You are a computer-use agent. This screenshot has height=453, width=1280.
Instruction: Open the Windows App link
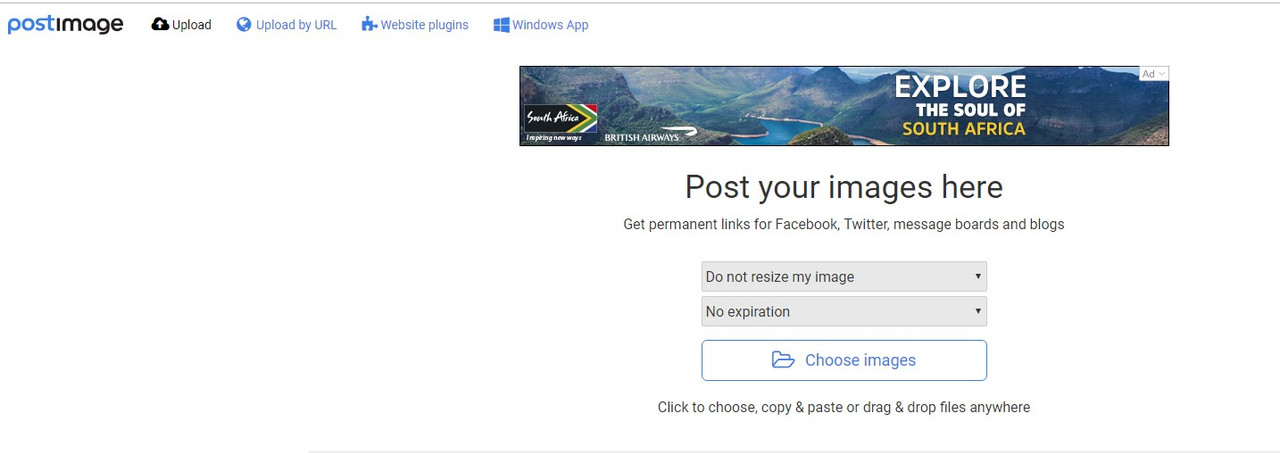(541, 25)
